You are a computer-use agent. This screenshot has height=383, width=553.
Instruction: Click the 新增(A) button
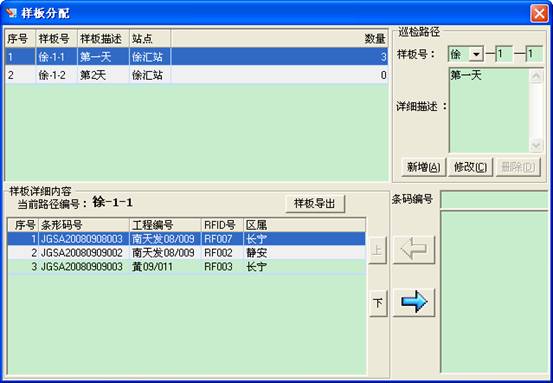coord(424,167)
